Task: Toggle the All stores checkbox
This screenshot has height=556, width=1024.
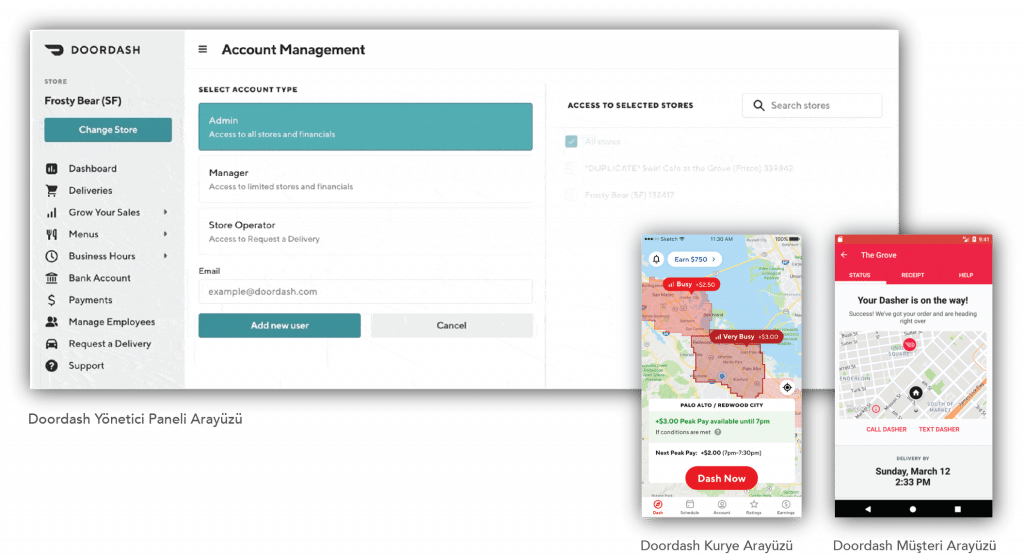Action: point(571,142)
